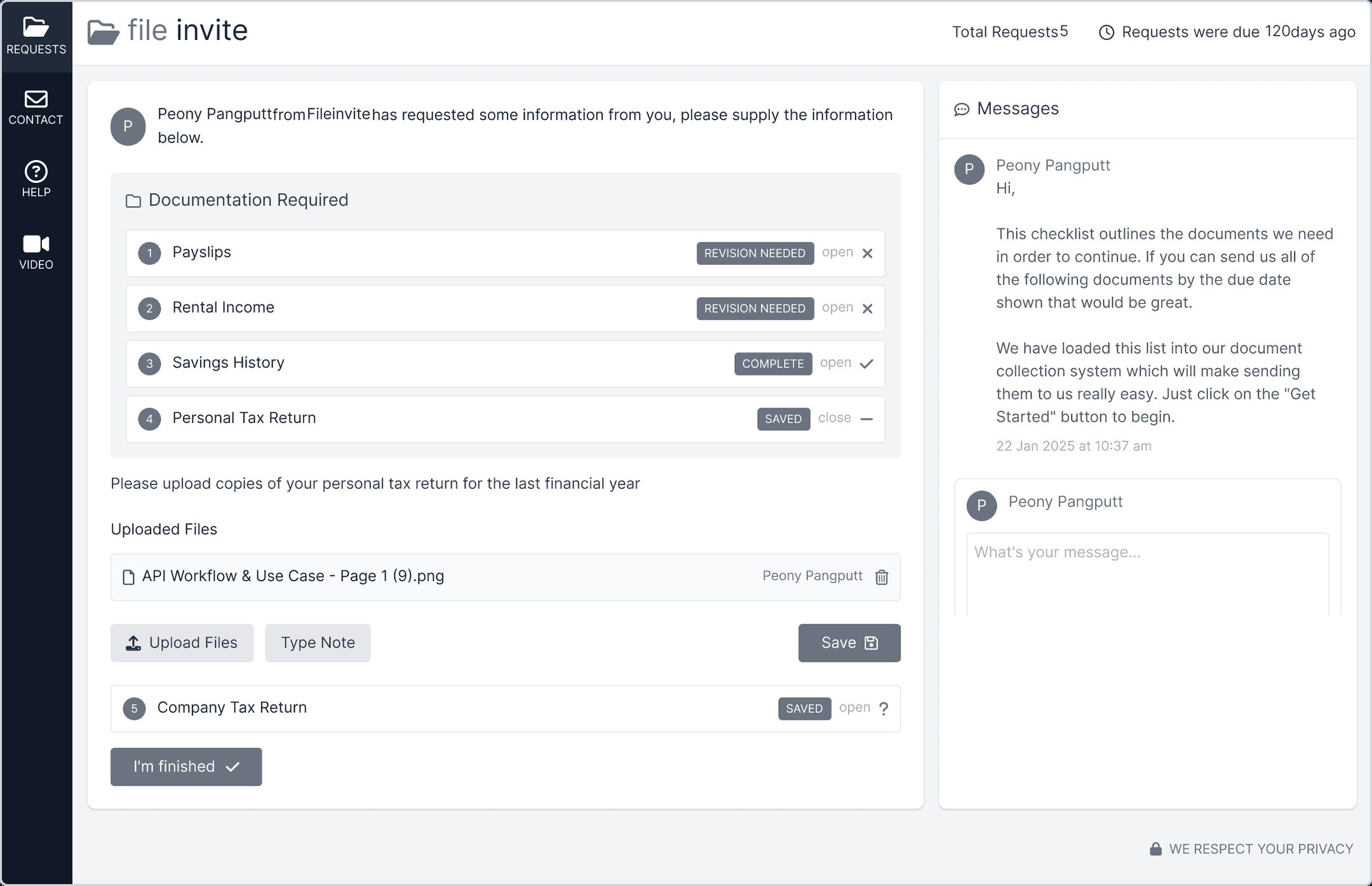Click the SAVED badge on Personal Tax Return
Screen dimensions: 1372x886
(783, 419)
